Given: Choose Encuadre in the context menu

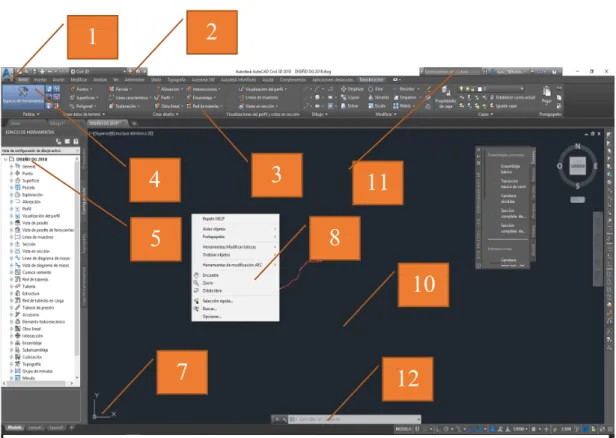Looking at the screenshot, I should pyautogui.click(x=235, y=275).
